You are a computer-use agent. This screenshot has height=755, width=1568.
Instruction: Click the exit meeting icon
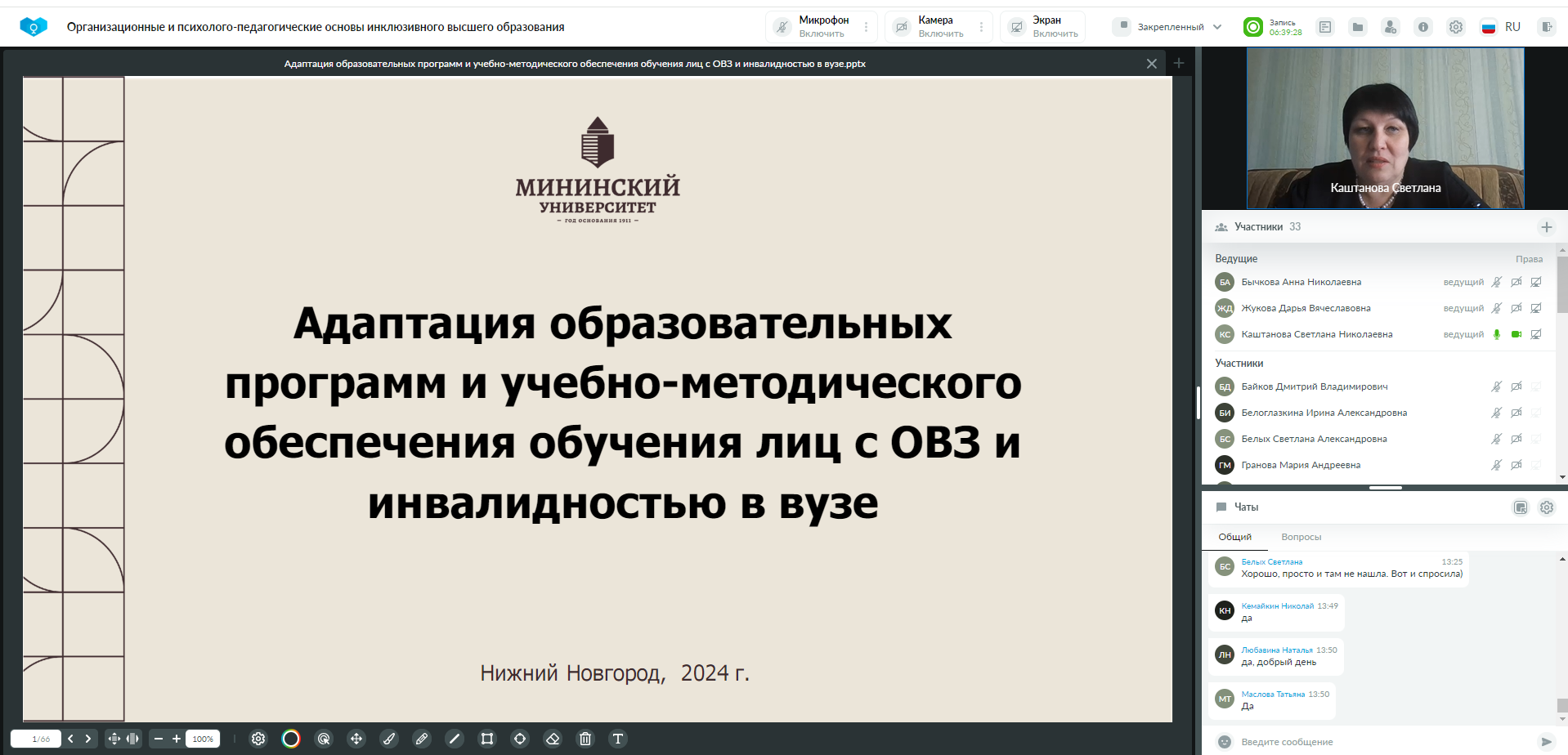1546,27
